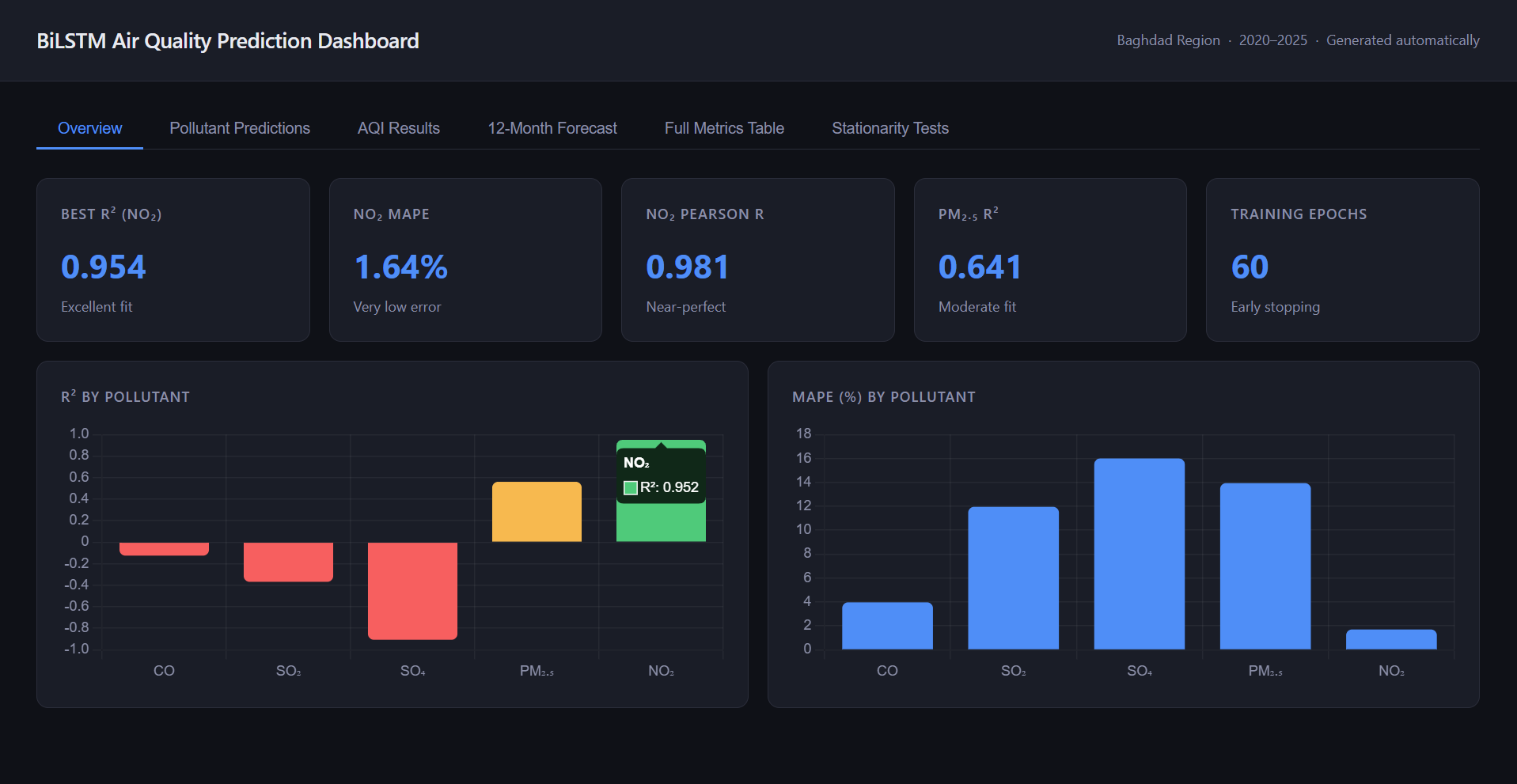
Task: Click the PM₂.₅ R² value 0.641
Action: point(980,267)
